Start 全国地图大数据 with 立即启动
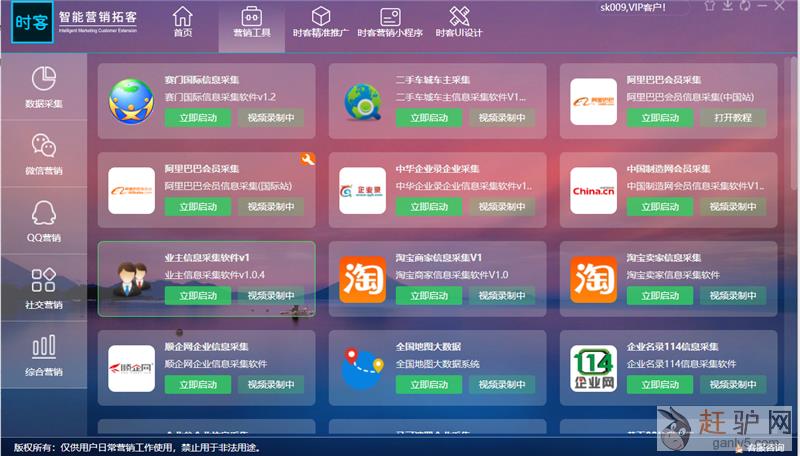 click(429, 385)
